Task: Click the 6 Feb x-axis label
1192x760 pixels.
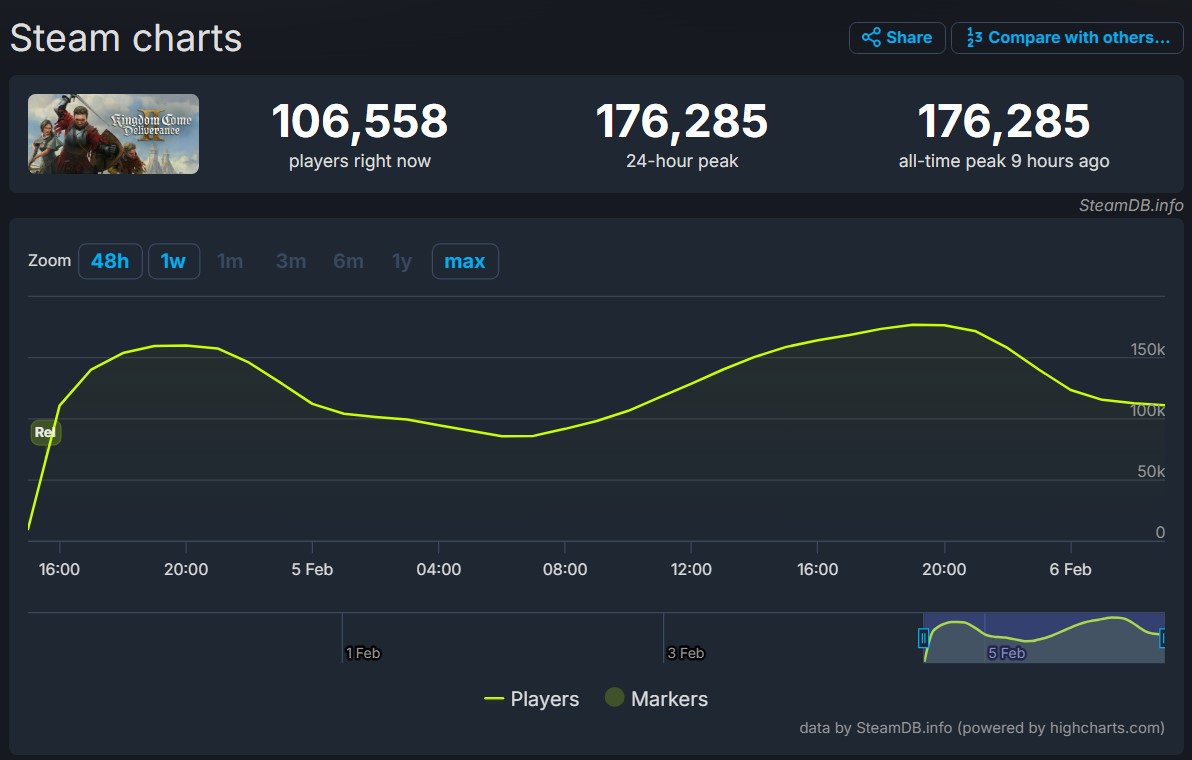Action: 1070,569
